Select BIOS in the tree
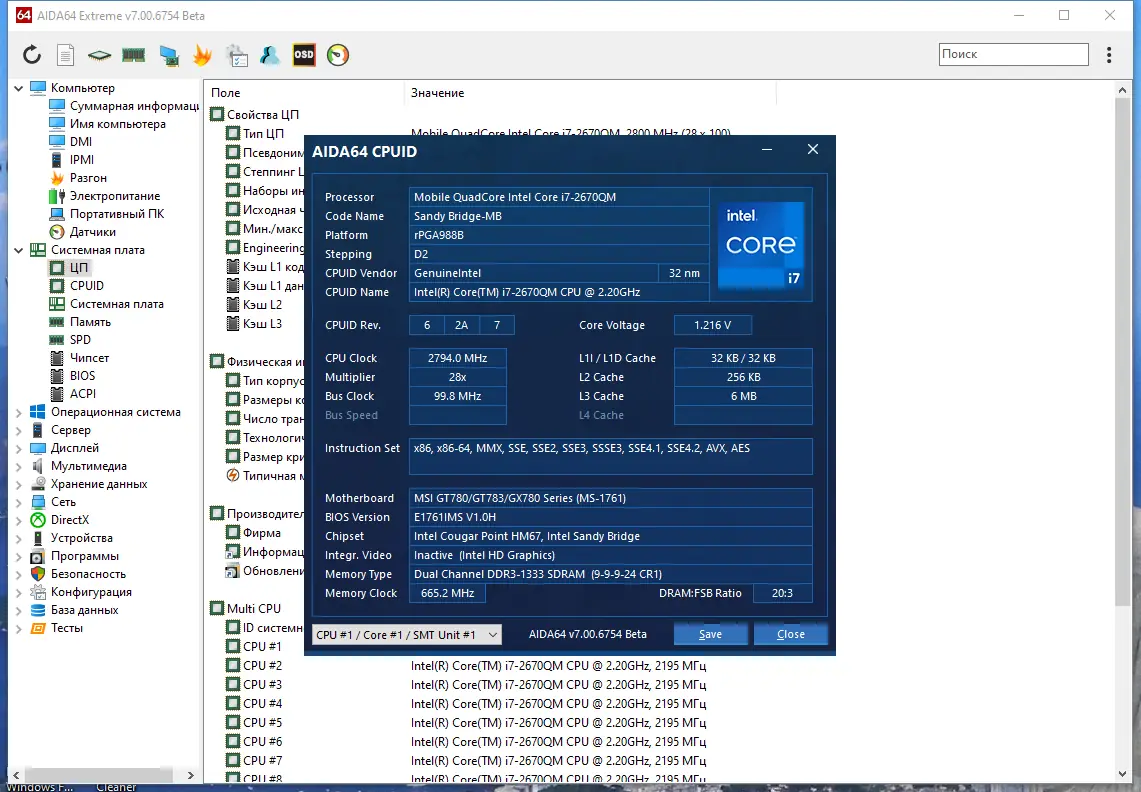 (72, 376)
